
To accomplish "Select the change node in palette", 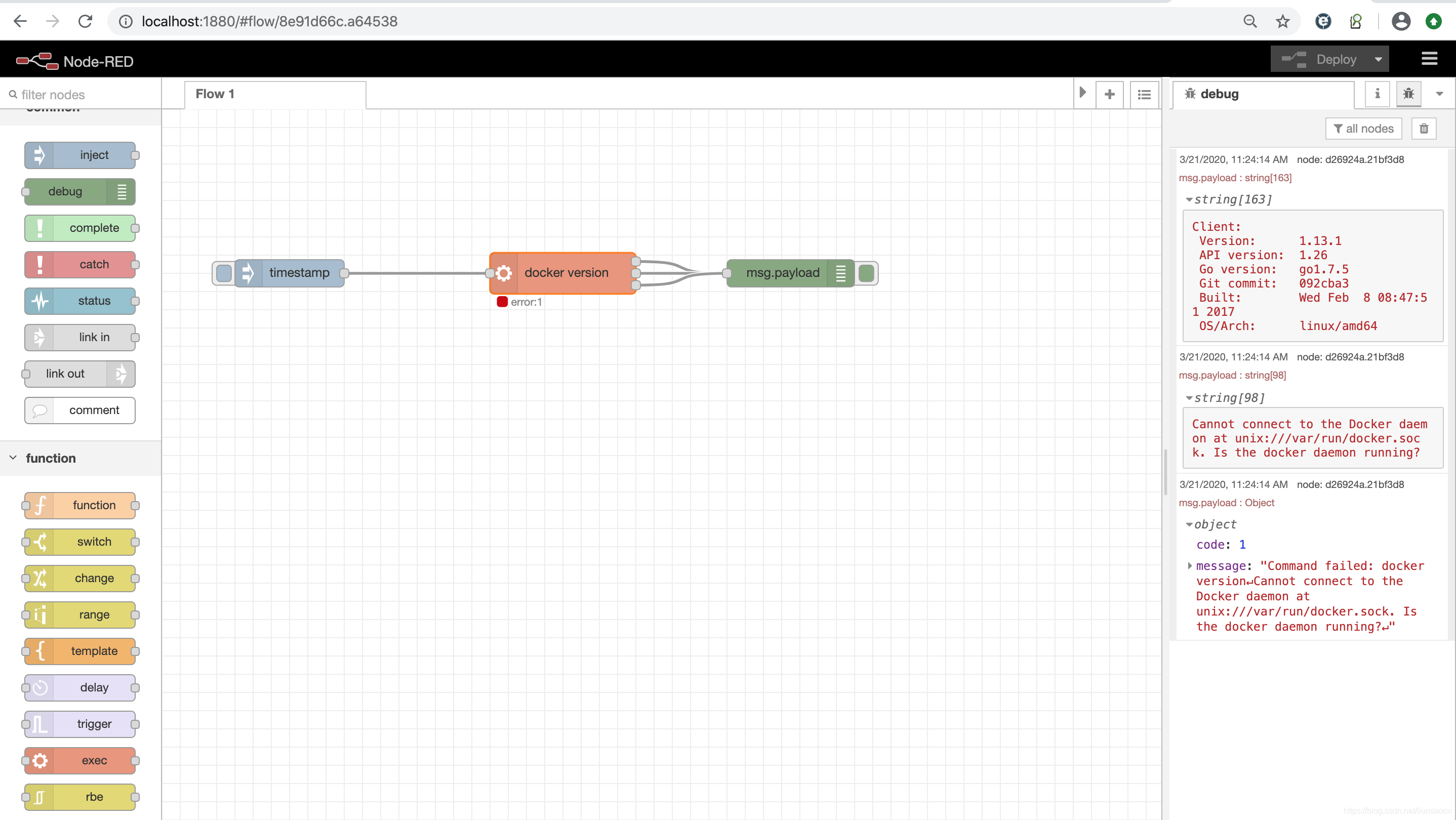I will 80,578.
